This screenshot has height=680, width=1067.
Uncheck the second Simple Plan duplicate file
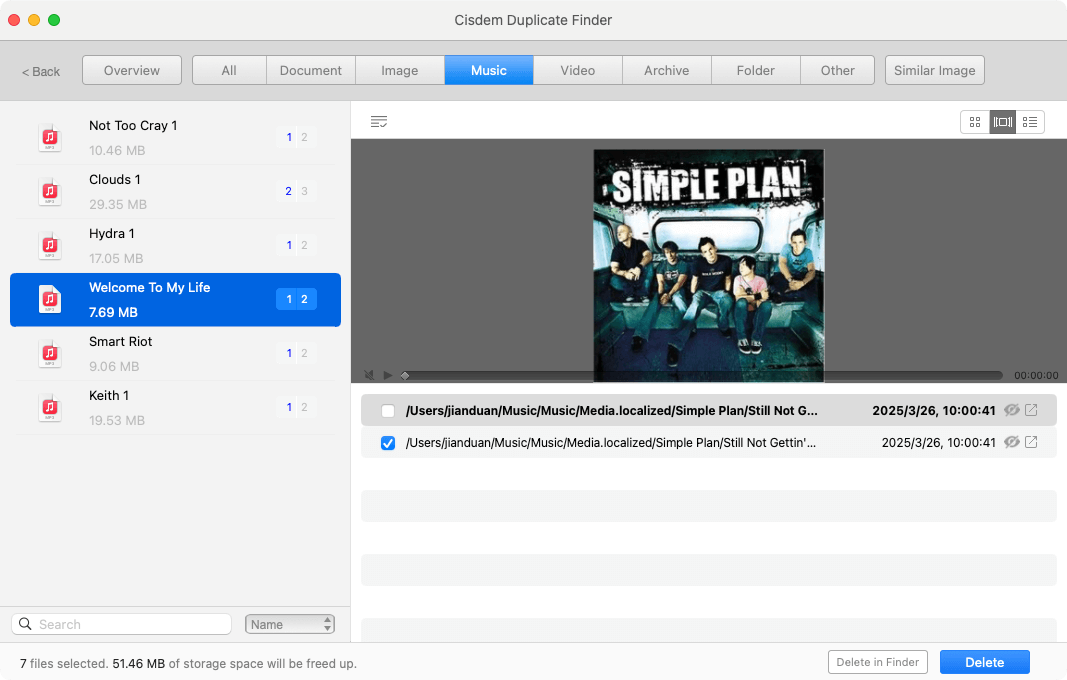click(x=388, y=442)
